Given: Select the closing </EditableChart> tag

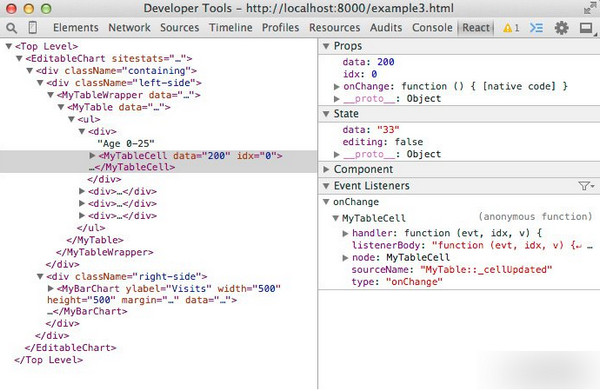Looking at the screenshot, I should pos(70,348).
